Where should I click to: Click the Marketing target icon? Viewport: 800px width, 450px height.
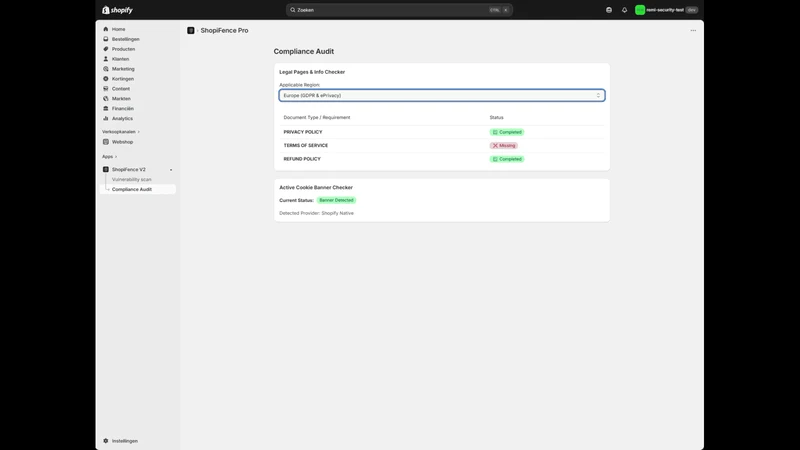(106, 69)
